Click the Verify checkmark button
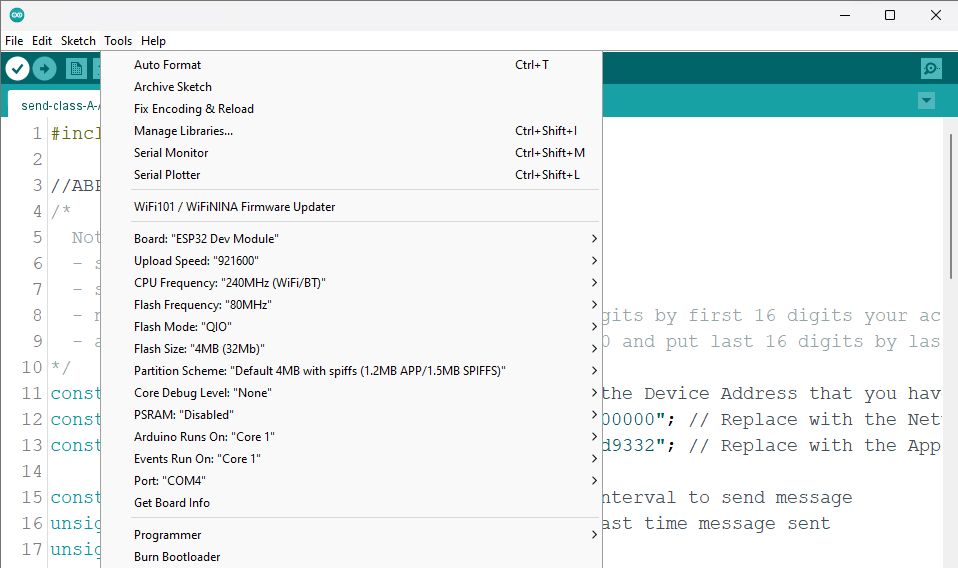 pos(18,68)
